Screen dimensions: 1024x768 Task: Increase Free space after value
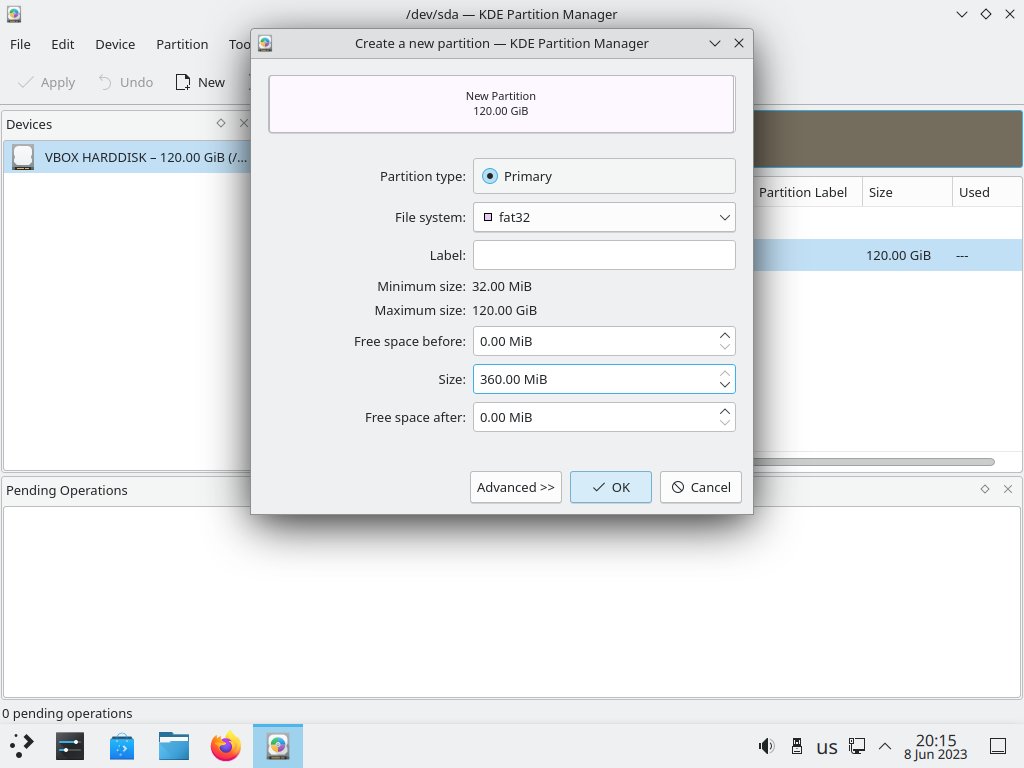[725, 411]
